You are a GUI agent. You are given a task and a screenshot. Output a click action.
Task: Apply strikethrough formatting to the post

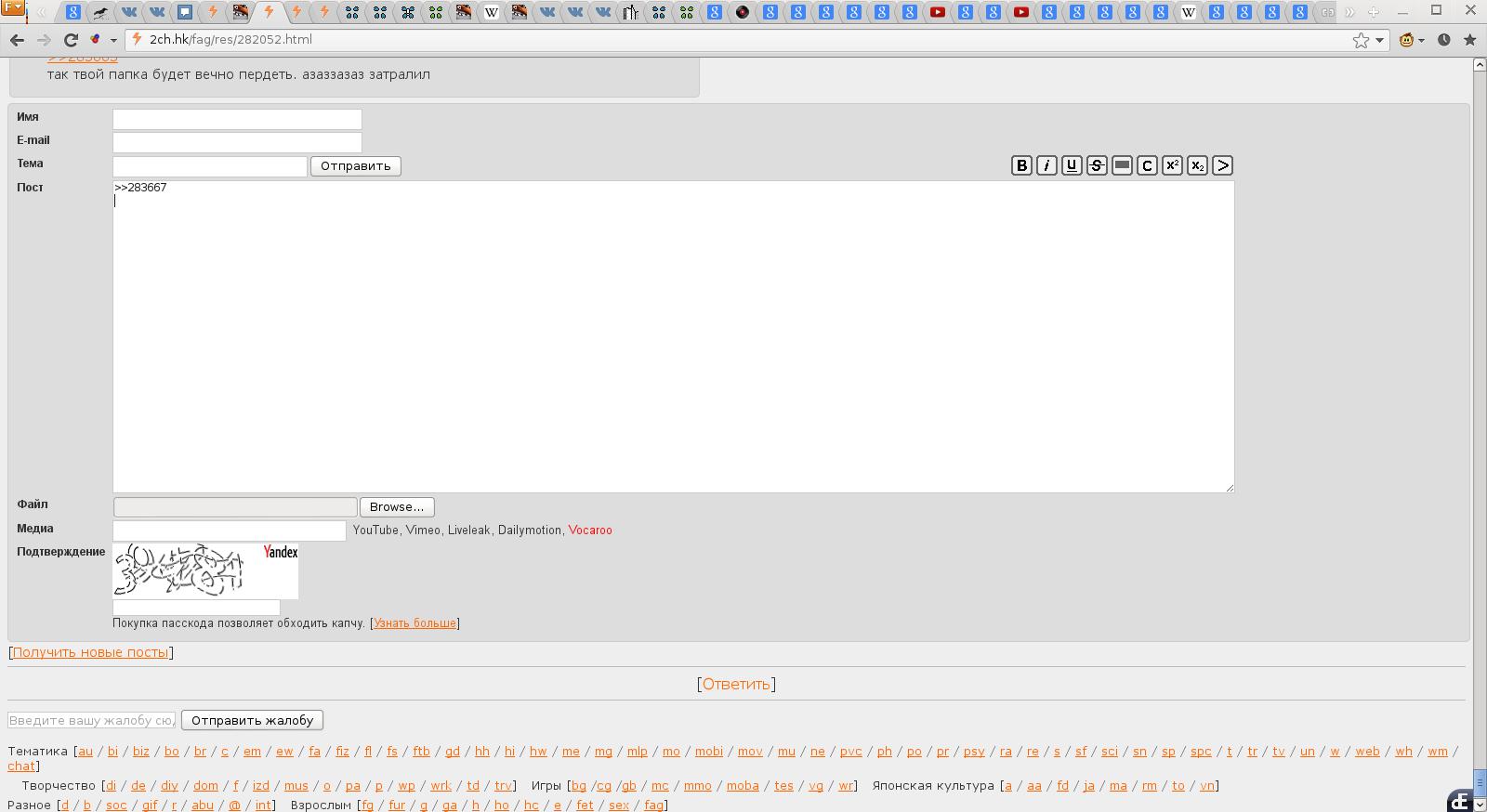1097,165
